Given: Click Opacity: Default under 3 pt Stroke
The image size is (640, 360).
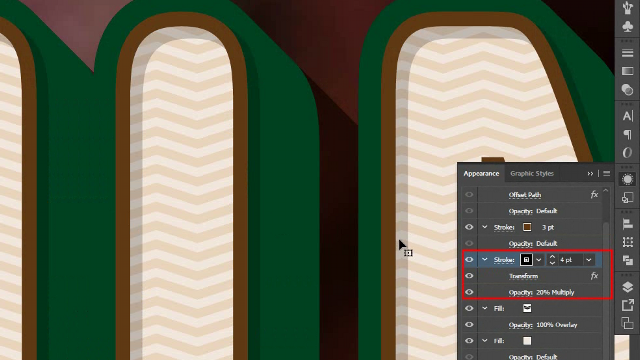Looking at the screenshot, I should (533, 244).
